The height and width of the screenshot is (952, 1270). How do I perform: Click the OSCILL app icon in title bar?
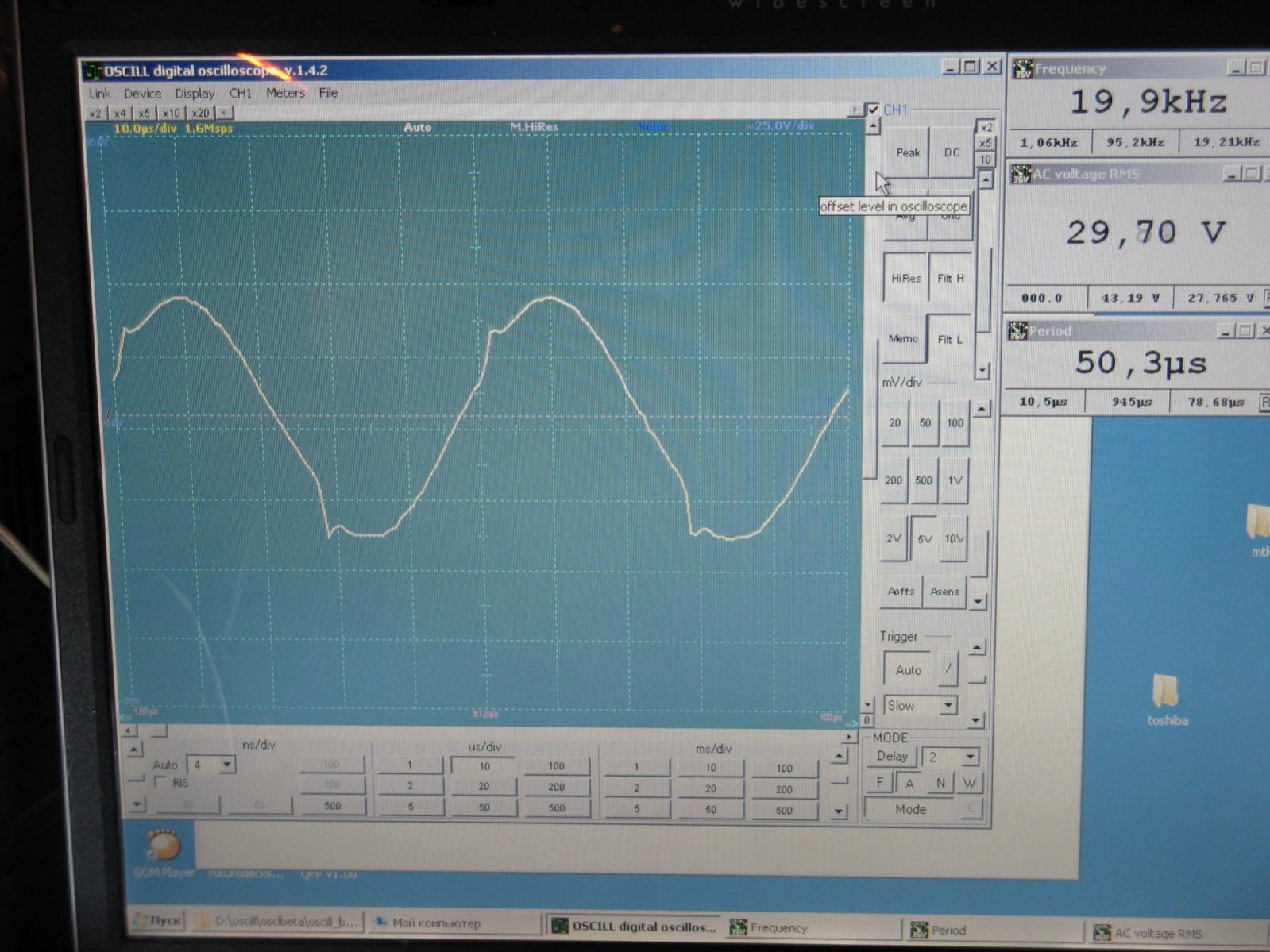tap(94, 71)
